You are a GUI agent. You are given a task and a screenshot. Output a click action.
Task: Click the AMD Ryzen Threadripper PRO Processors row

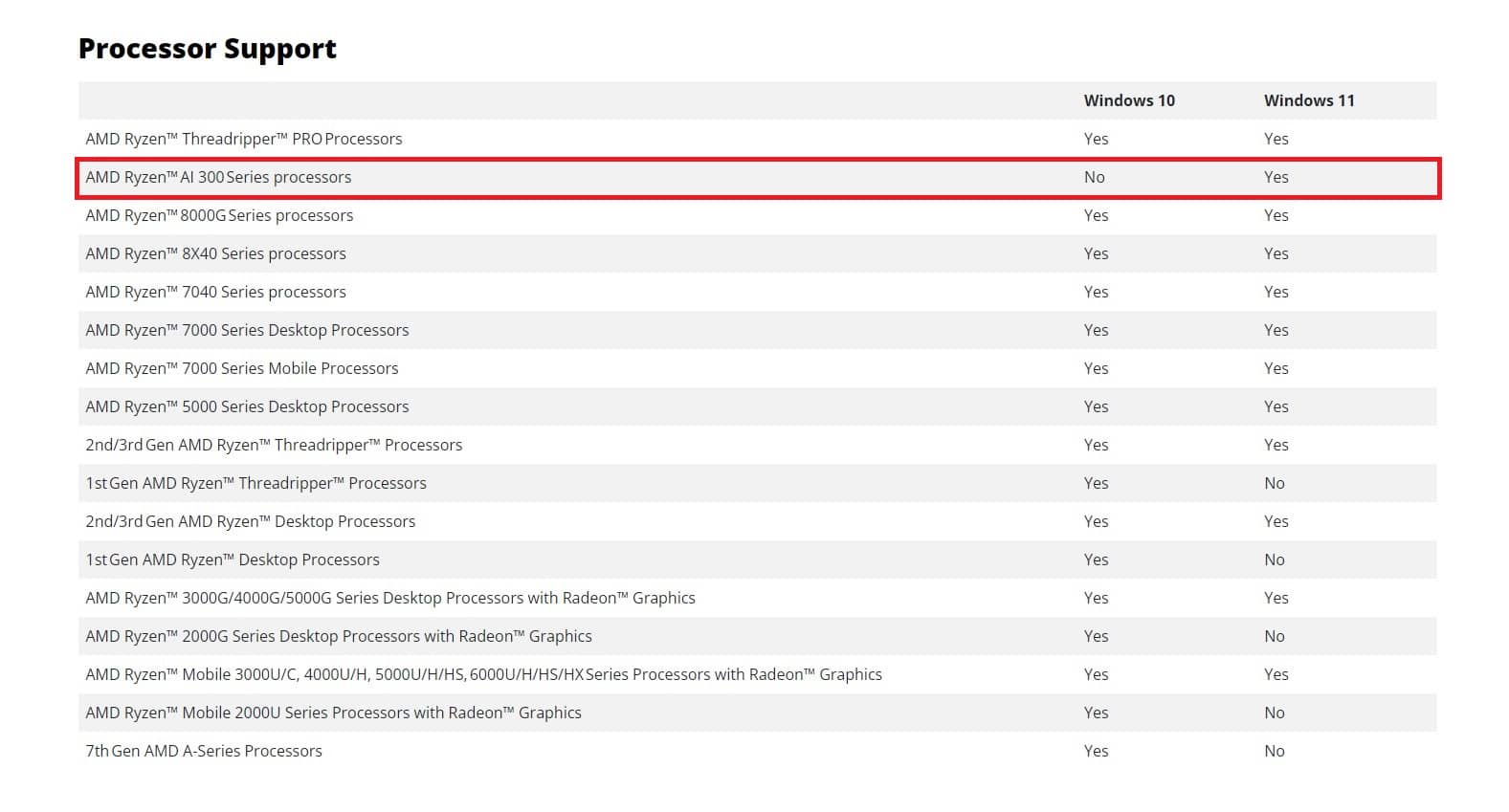(x=758, y=139)
